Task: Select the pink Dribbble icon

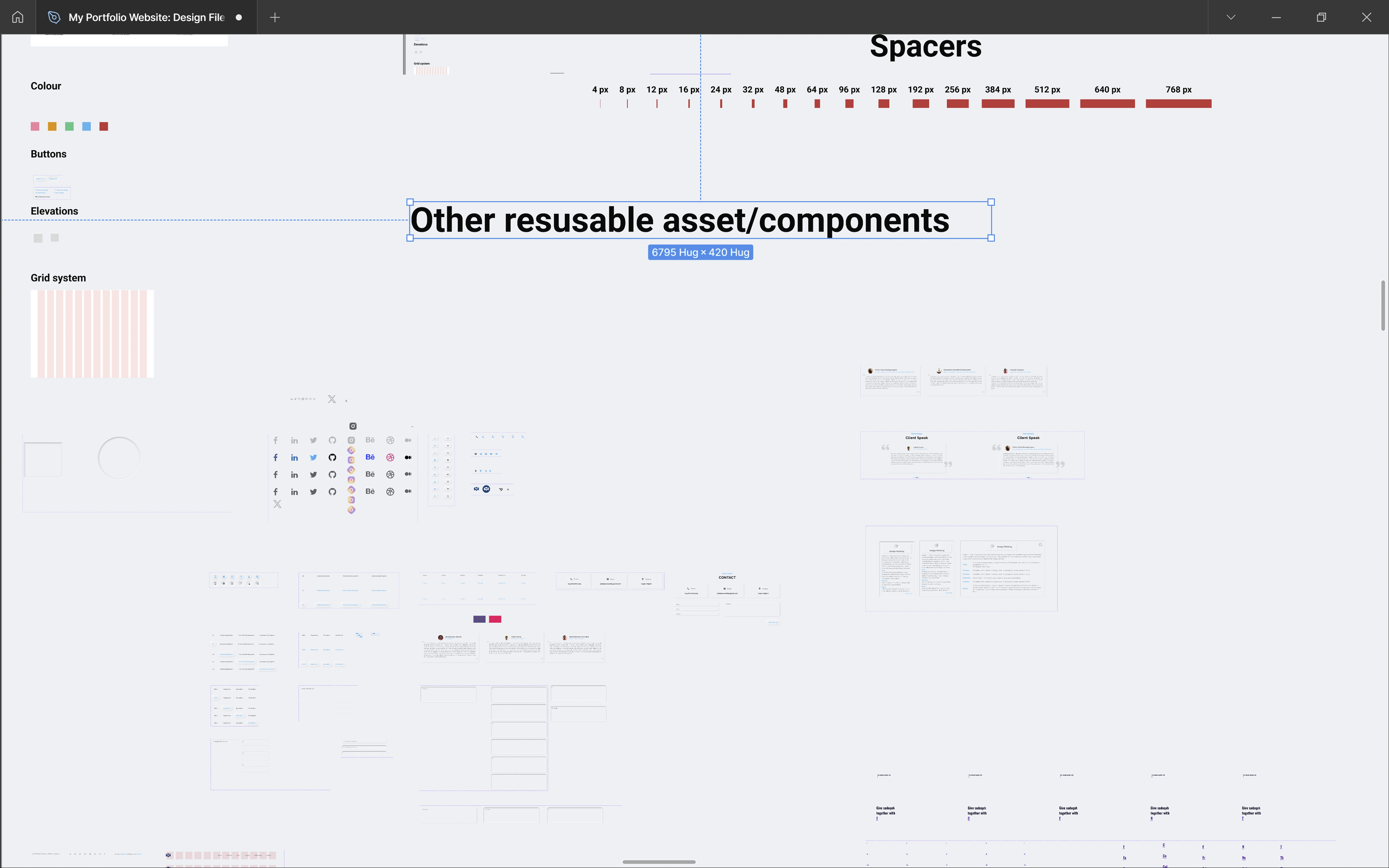Action: 390,458
